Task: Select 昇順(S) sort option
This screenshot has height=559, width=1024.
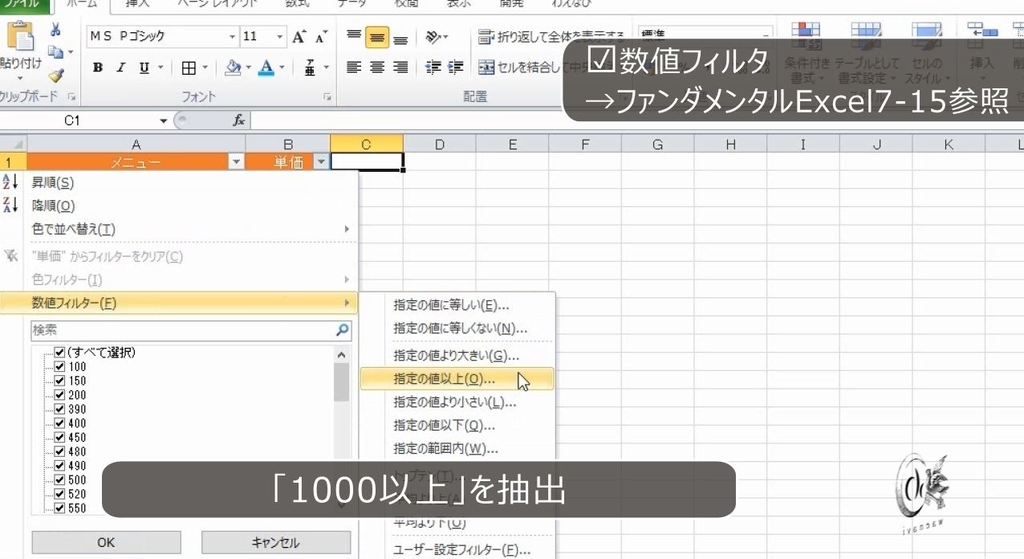Action: pos(179,183)
